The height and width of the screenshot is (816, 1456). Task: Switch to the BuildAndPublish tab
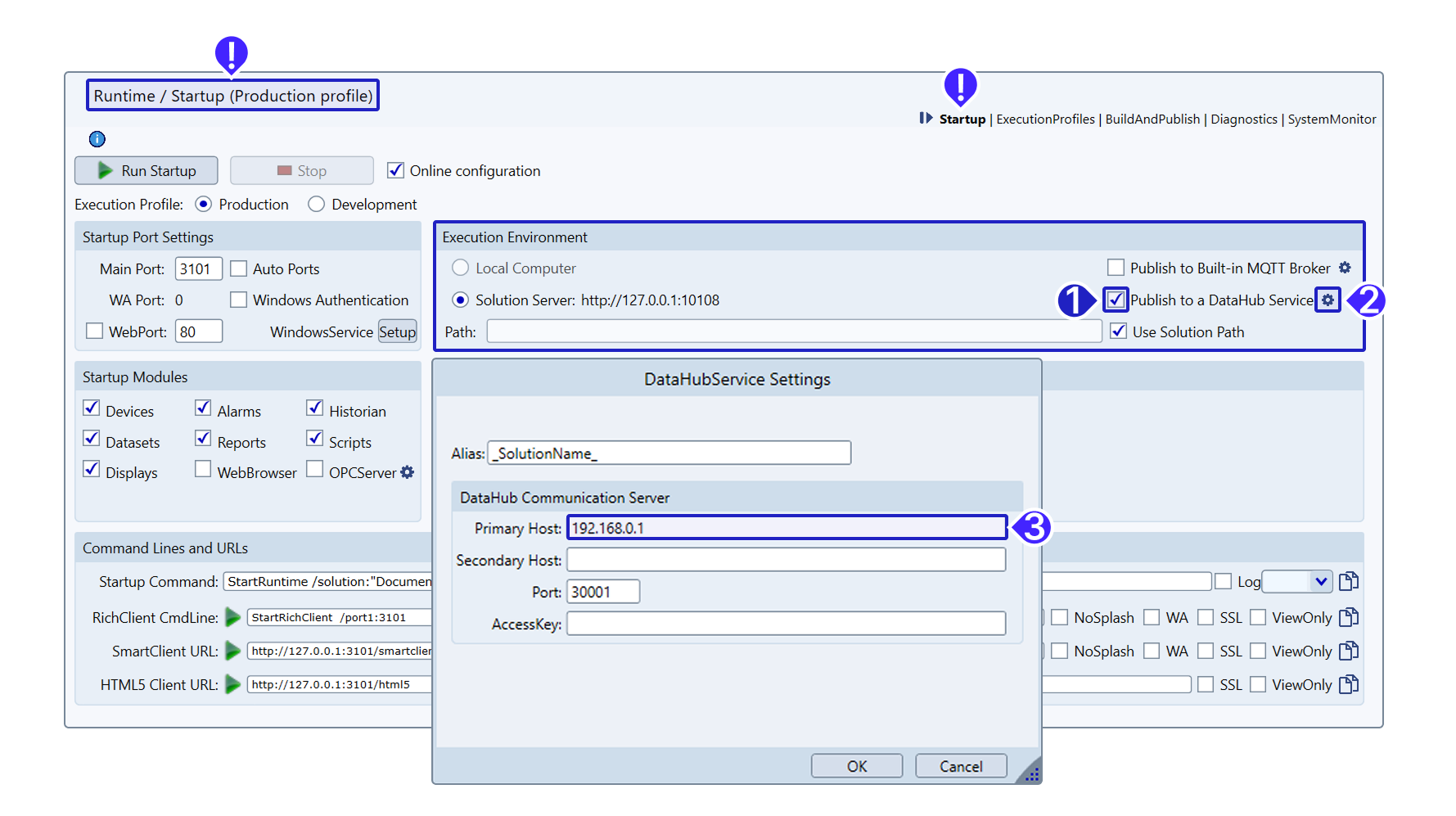click(1152, 119)
